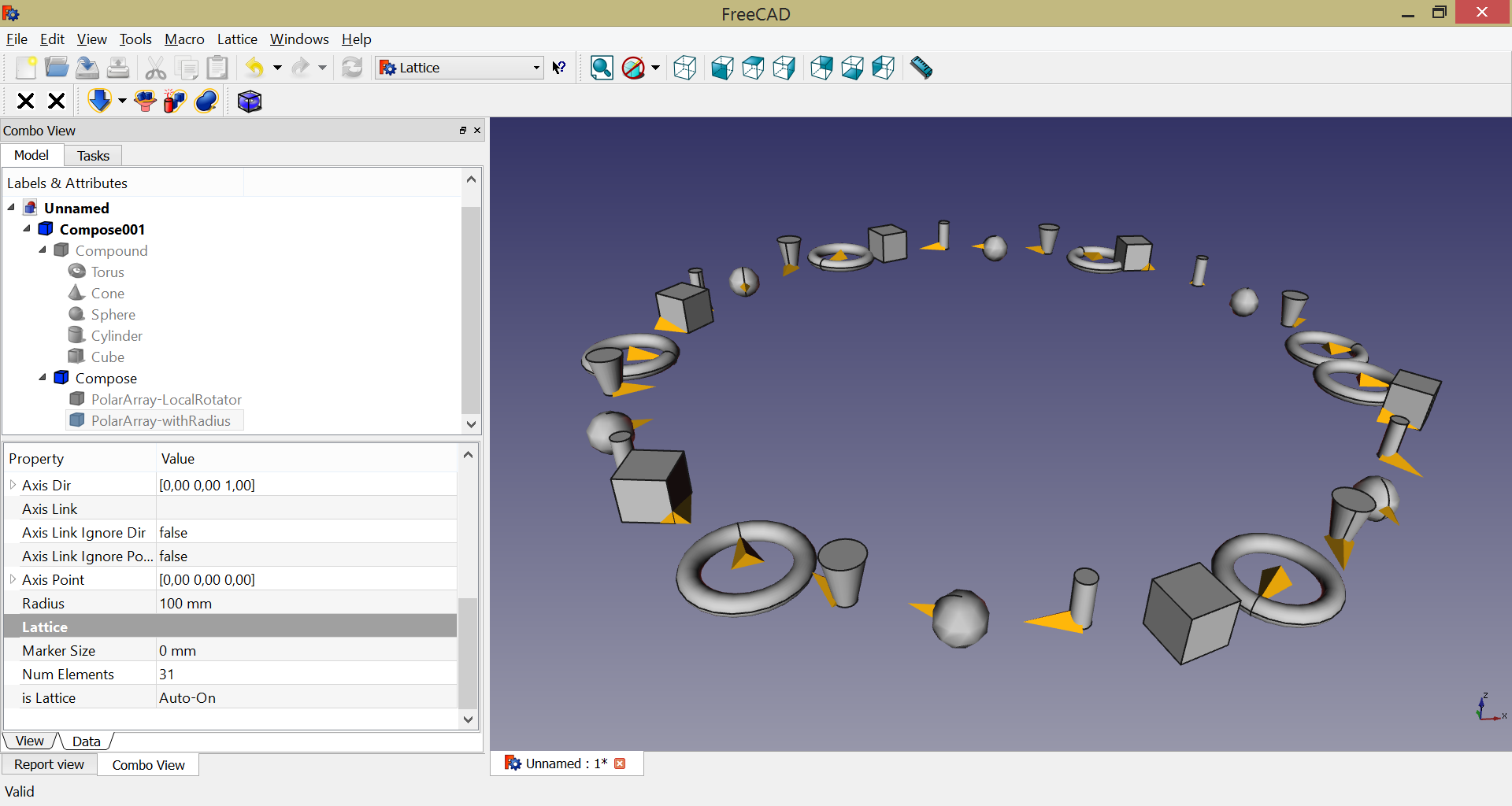Image resolution: width=1512 pixels, height=806 pixels.
Task: Fit all content with the magnifier icon
Action: pyautogui.click(x=602, y=68)
